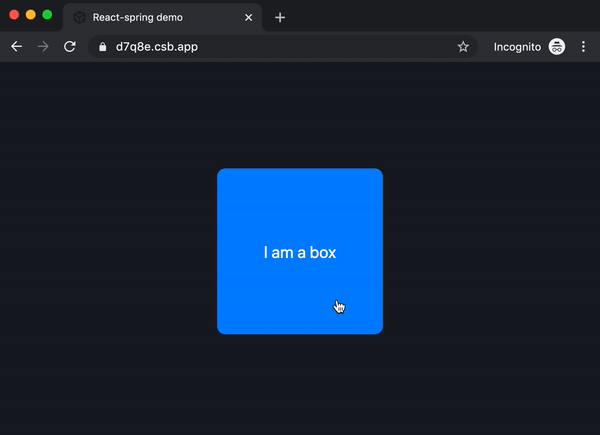Viewport: 600px width, 435px height.
Task: Reload the current page
Action: (x=70, y=47)
